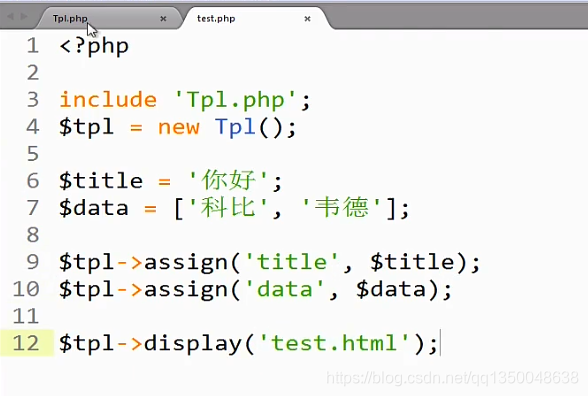Viewport: 588px width, 396px height.
Task: Click the $title variable on line 6
Action: point(100,181)
